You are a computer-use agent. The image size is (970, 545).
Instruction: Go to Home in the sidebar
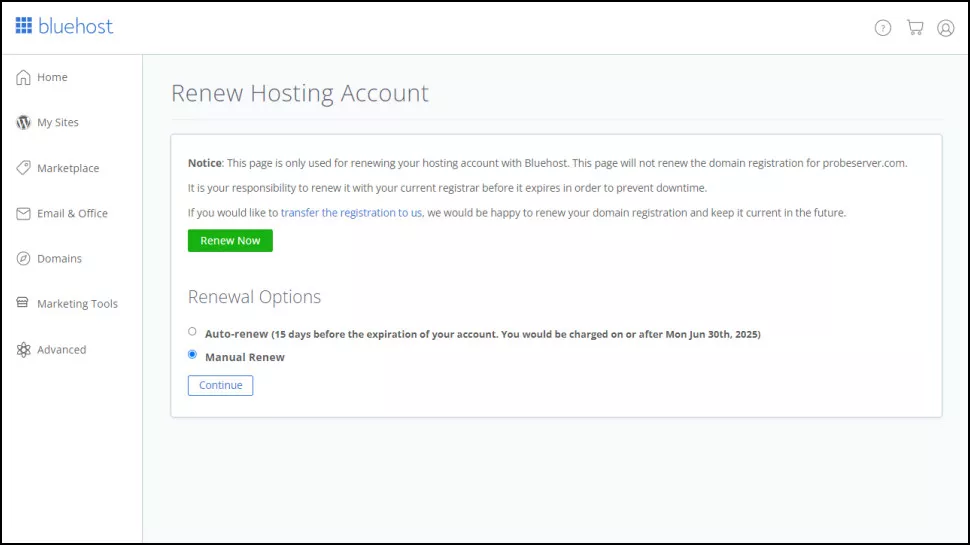point(52,77)
